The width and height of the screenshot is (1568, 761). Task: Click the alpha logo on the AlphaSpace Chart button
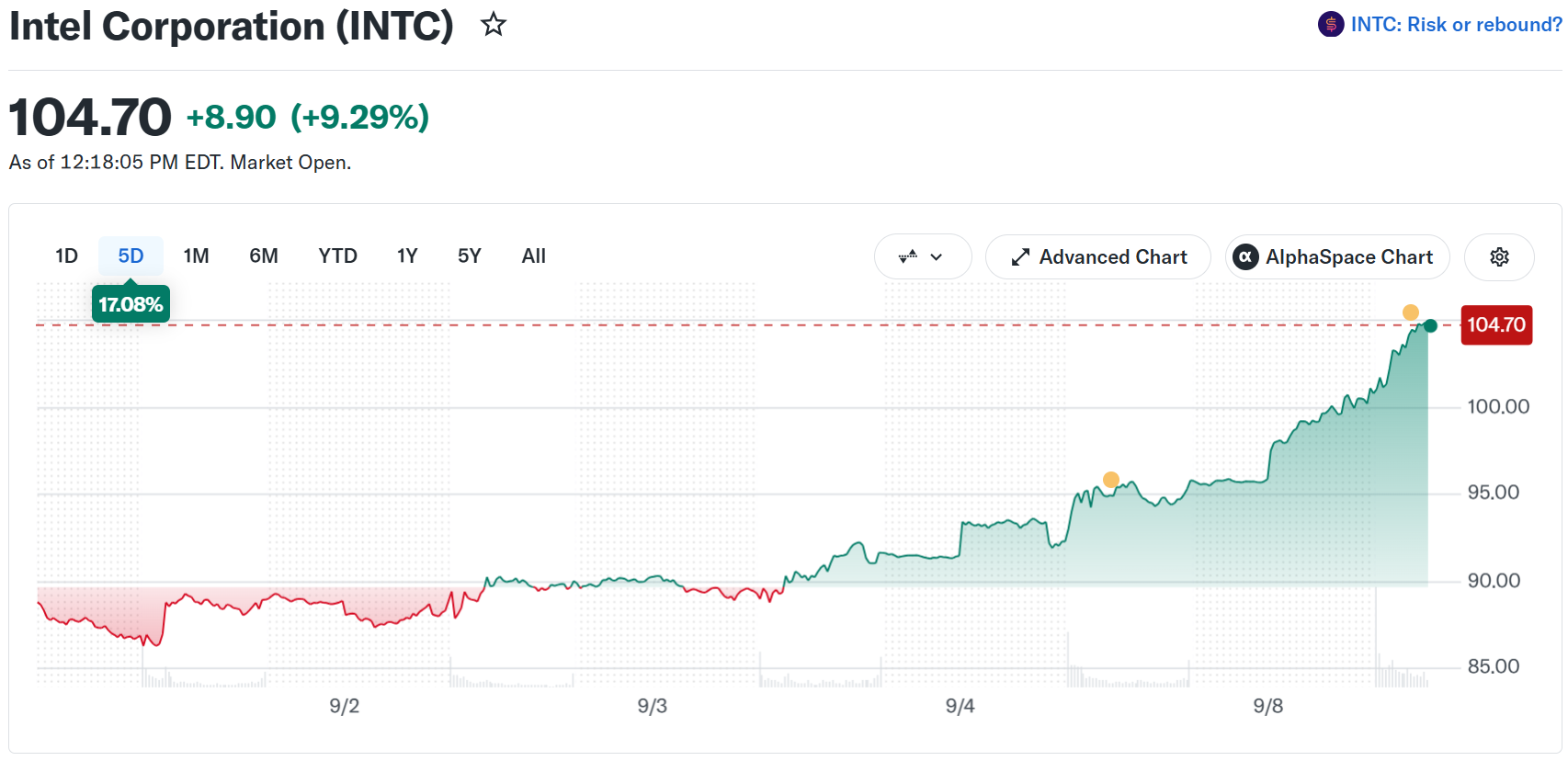point(1245,257)
